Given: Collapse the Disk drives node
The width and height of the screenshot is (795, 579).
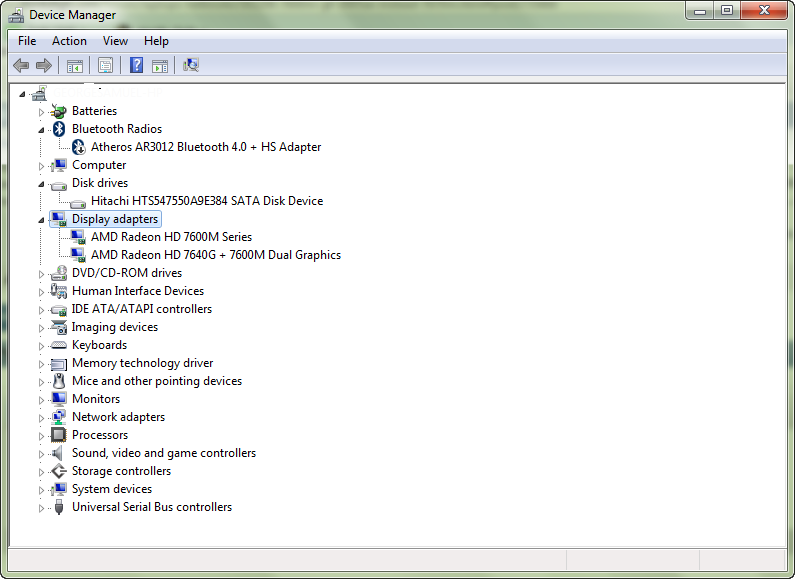Looking at the screenshot, I should [42, 184].
